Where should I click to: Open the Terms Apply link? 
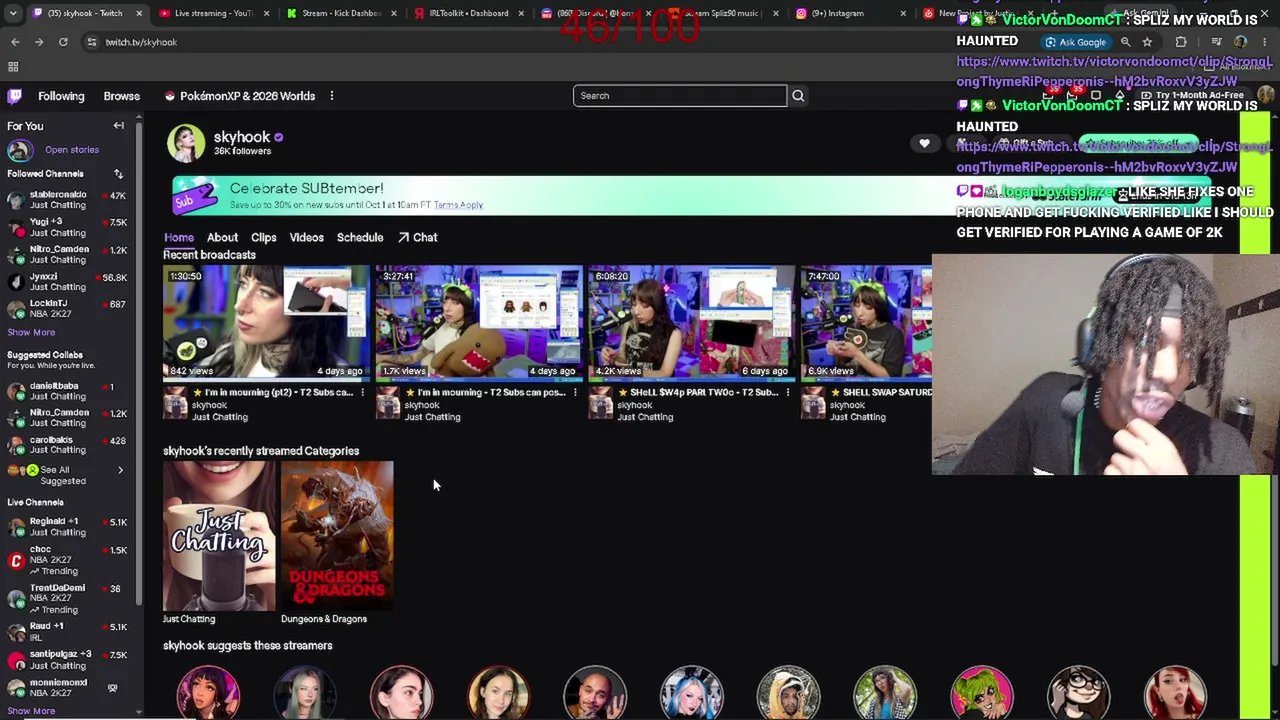[x=458, y=205]
